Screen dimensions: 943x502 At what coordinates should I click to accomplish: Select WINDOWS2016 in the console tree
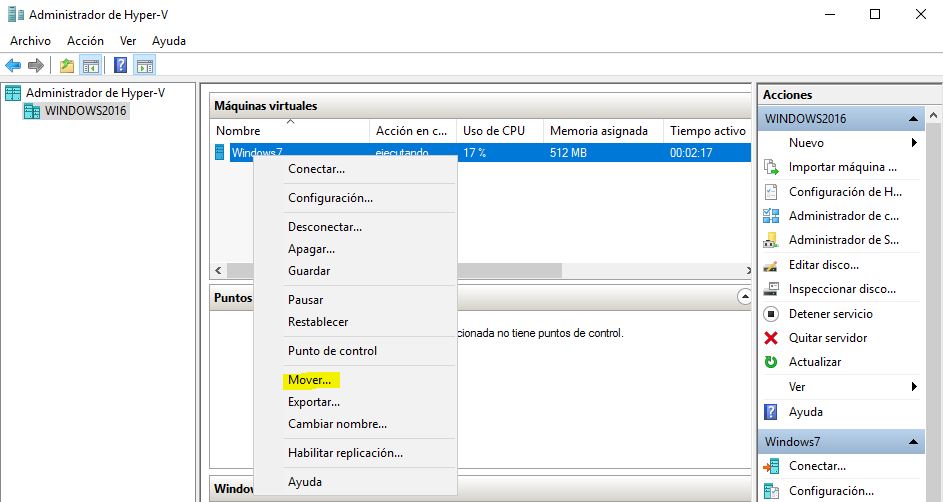[x=85, y=111]
